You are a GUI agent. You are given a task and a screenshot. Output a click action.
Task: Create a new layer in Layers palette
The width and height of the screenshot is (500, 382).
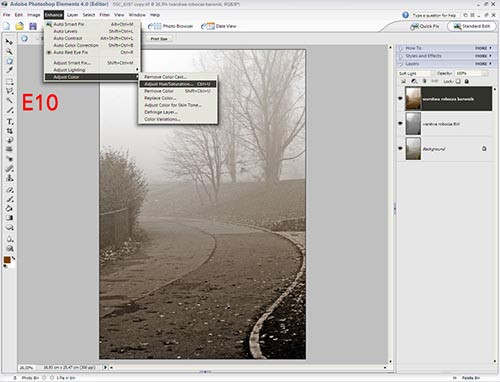(x=403, y=81)
